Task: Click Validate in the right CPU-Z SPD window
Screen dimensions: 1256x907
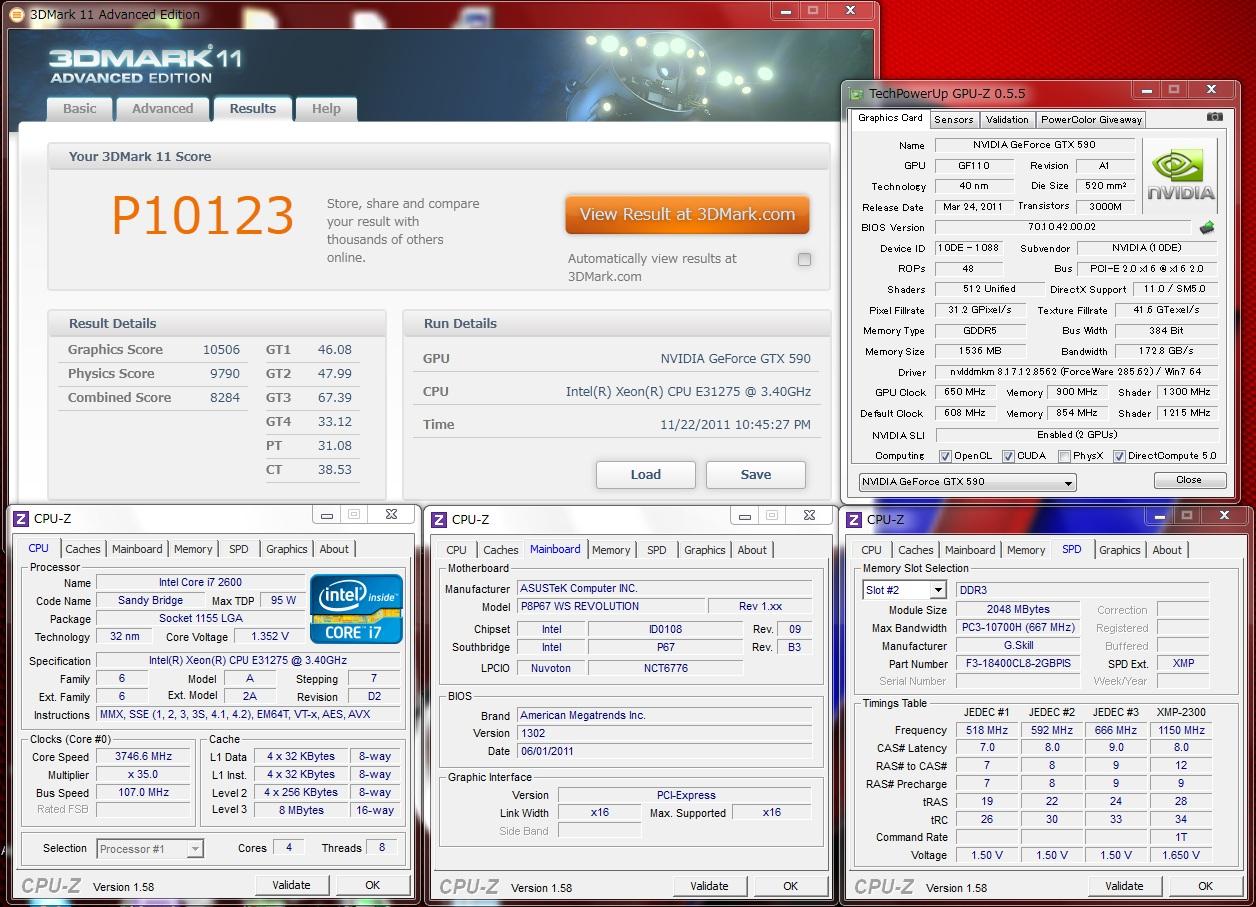Action: (x=1124, y=886)
